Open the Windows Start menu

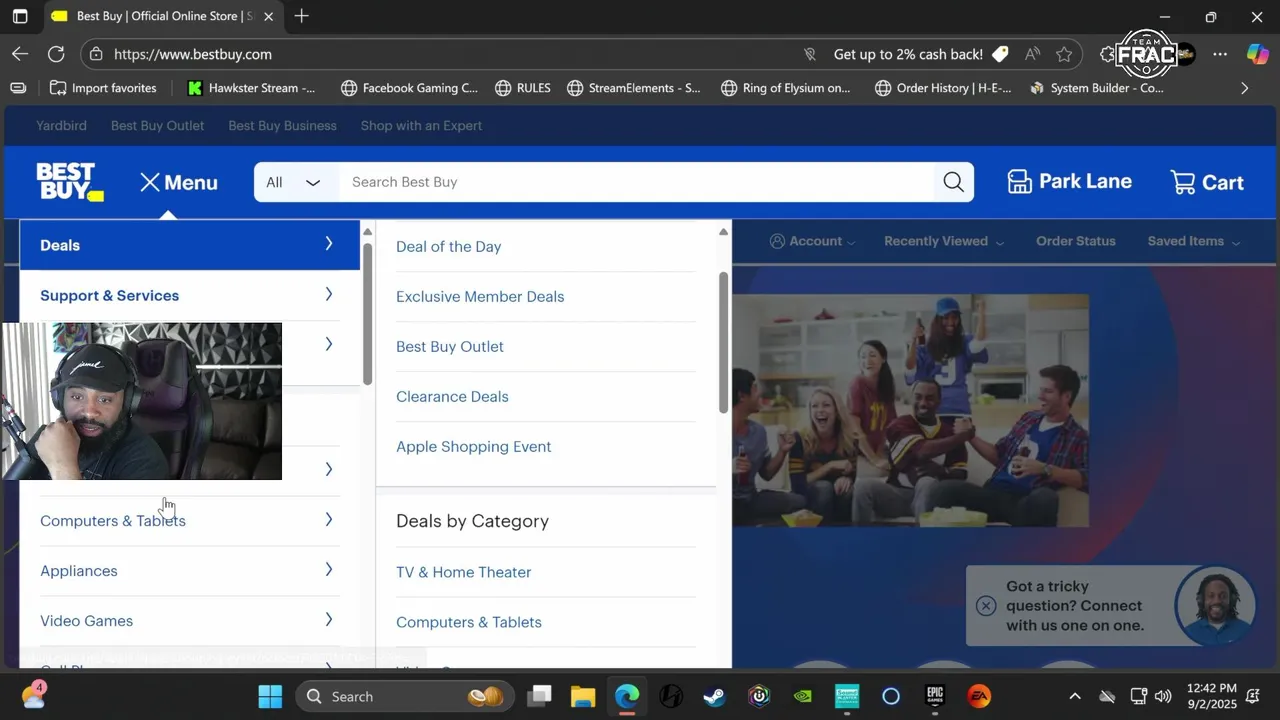[270, 696]
